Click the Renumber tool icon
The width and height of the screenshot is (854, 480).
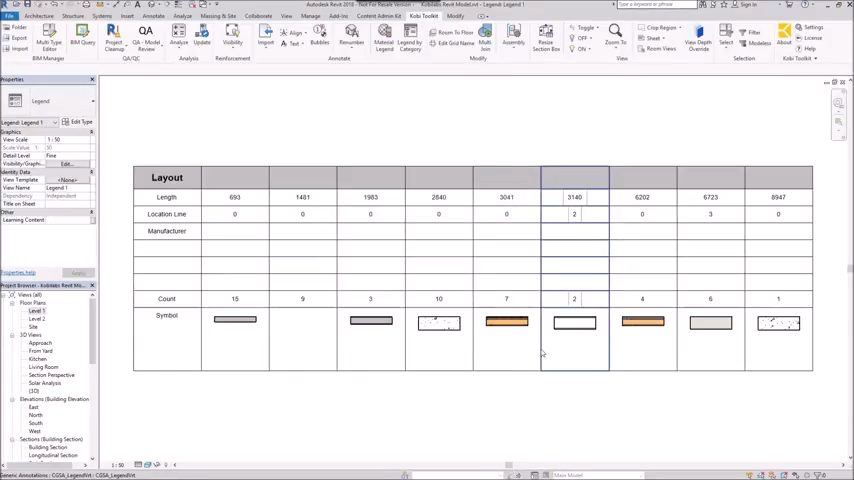click(x=351, y=36)
